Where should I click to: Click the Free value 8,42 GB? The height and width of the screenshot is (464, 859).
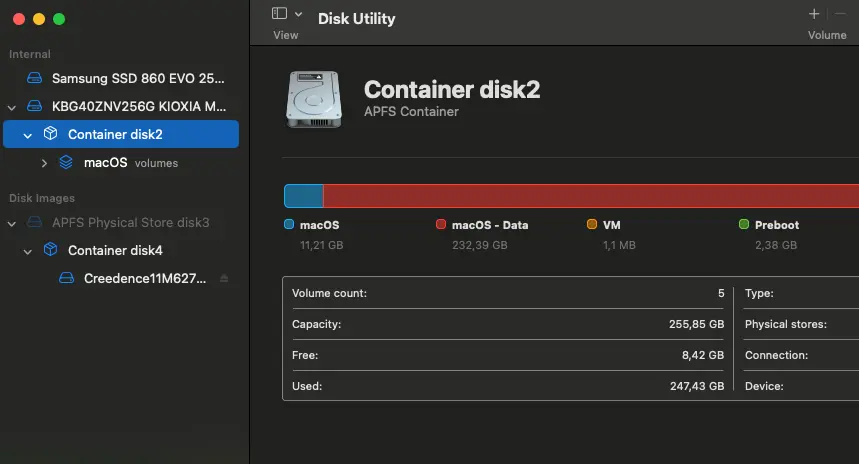point(702,355)
